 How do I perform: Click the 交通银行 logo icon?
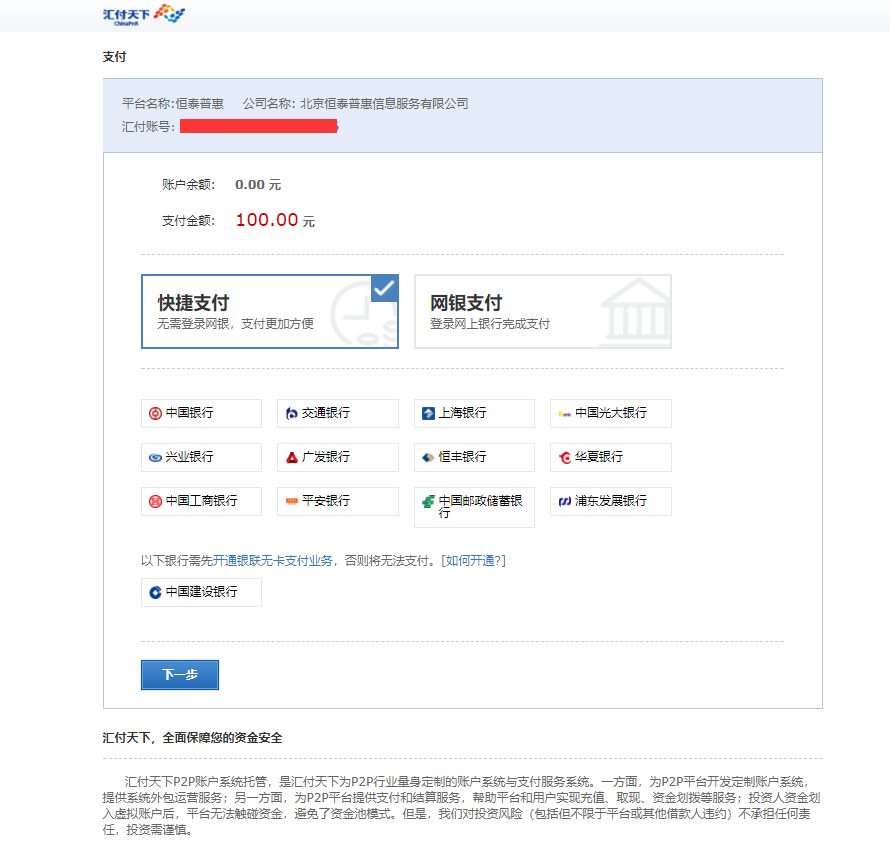(x=292, y=413)
